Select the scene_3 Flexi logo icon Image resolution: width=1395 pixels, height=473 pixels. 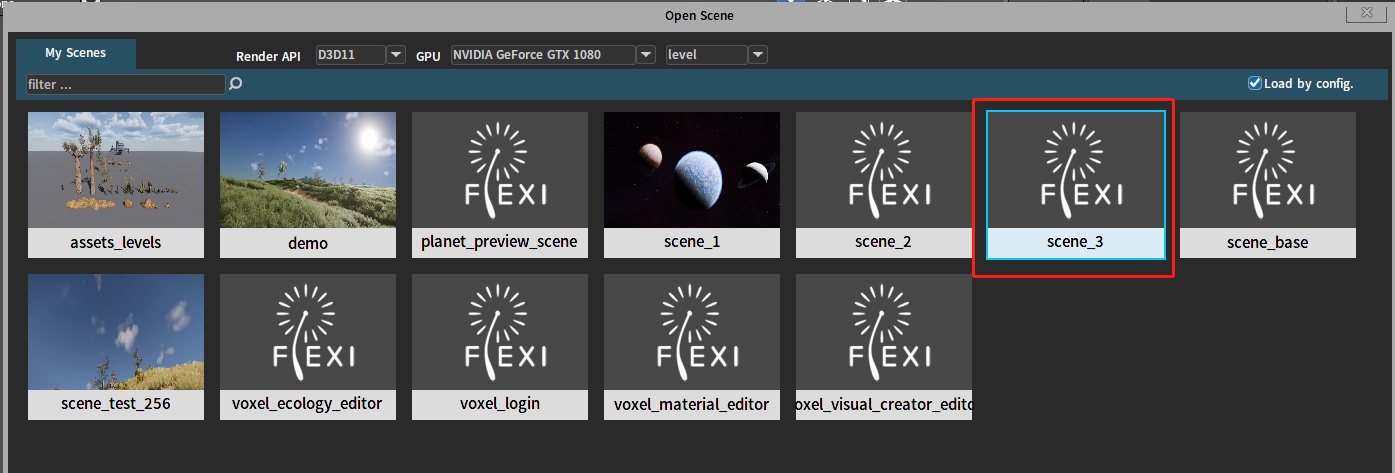[1075, 169]
